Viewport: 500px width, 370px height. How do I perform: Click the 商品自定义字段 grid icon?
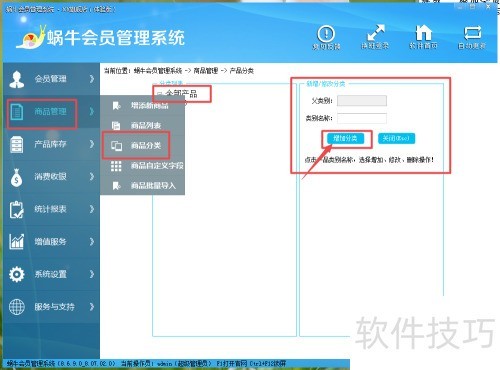116,166
